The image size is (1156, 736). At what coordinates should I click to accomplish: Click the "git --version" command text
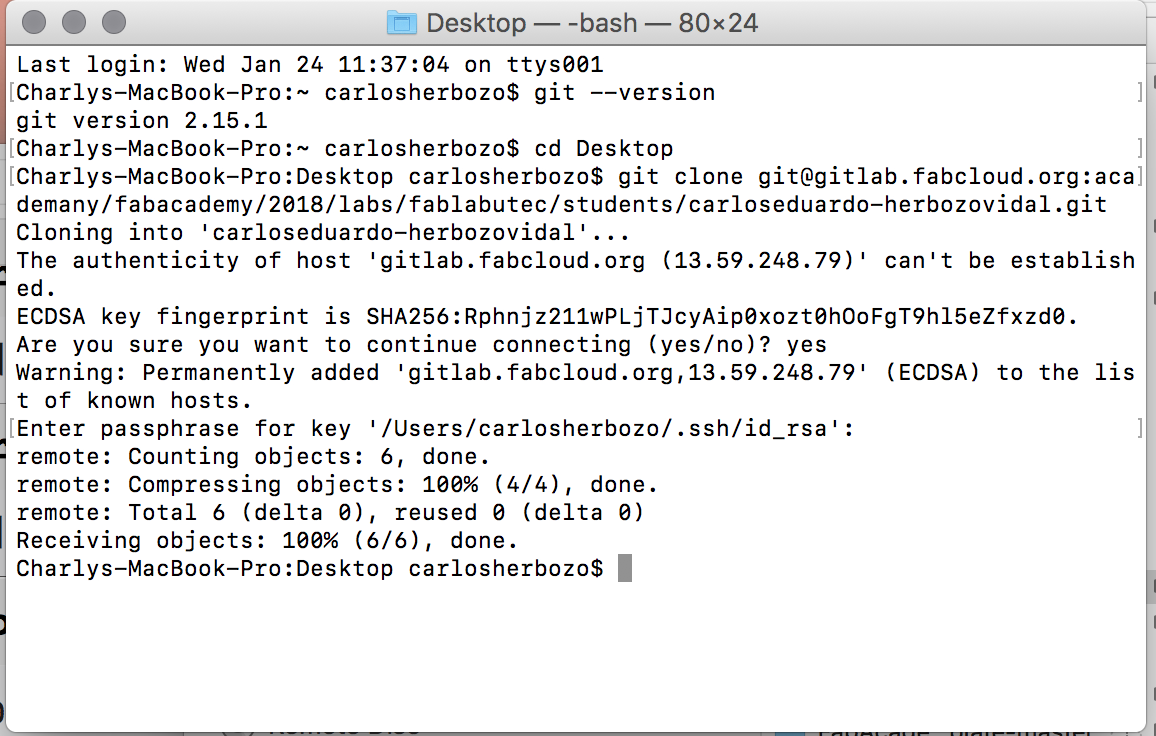625,93
